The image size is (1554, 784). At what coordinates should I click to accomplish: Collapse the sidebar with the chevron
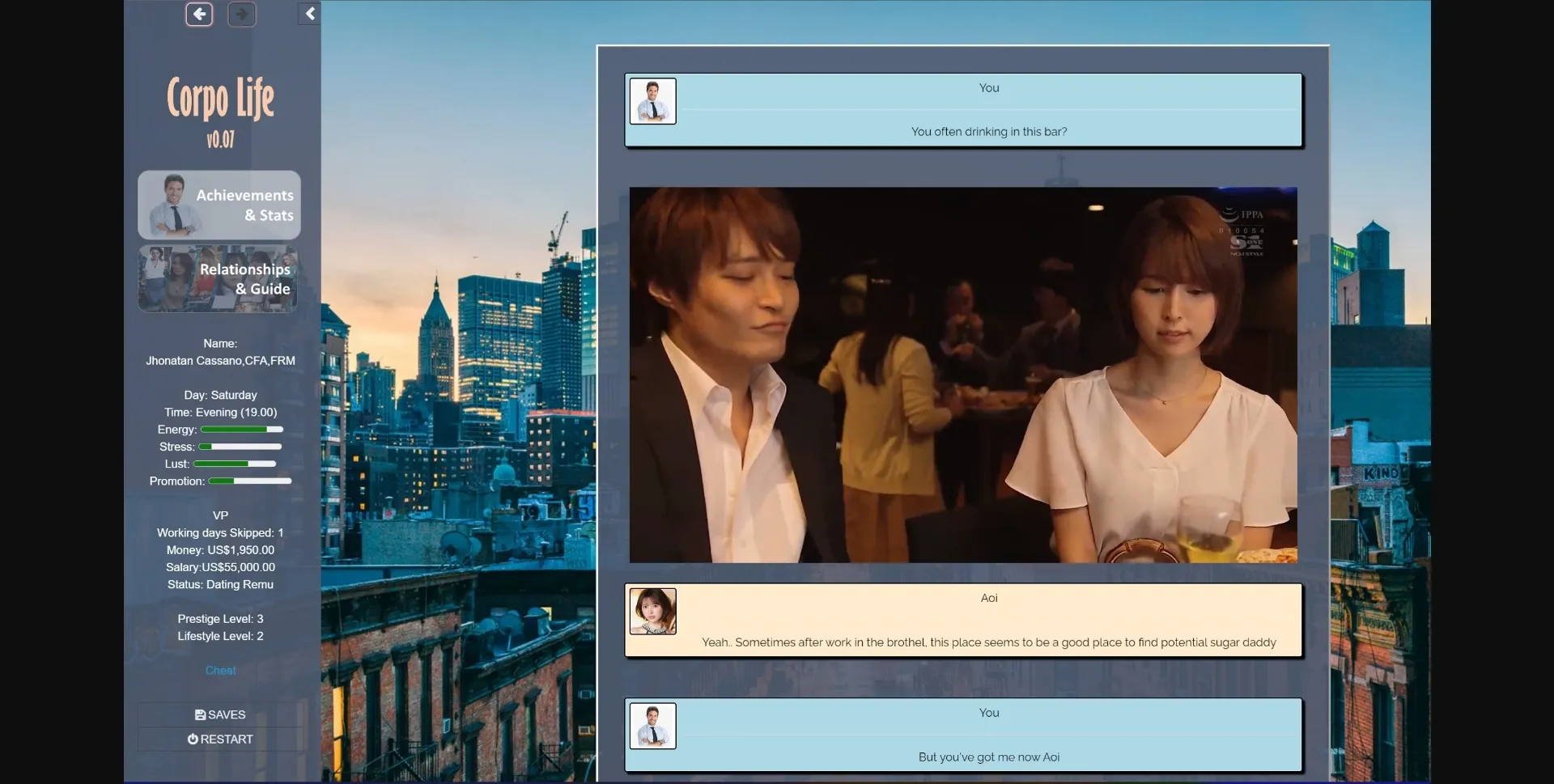[x=309, y=14]
